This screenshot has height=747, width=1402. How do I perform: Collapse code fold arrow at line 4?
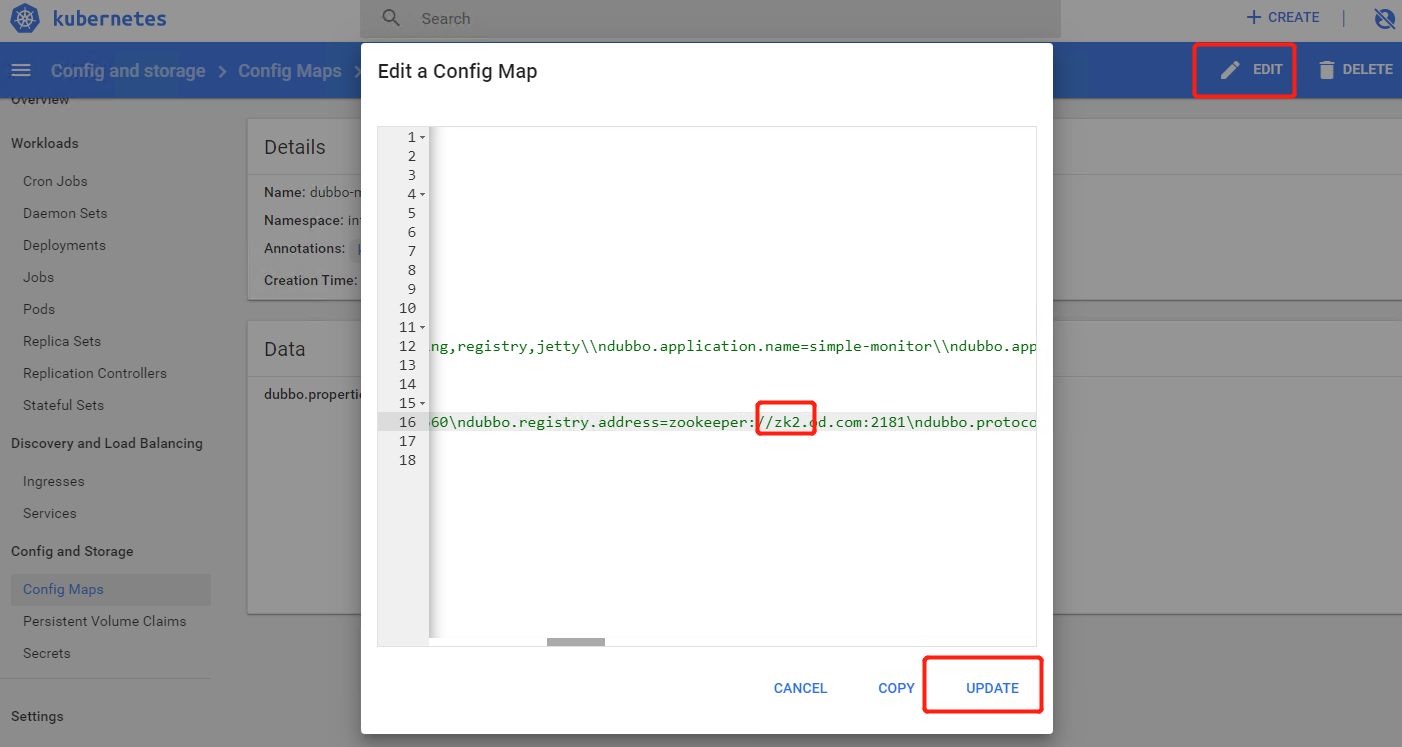[423, 194]
